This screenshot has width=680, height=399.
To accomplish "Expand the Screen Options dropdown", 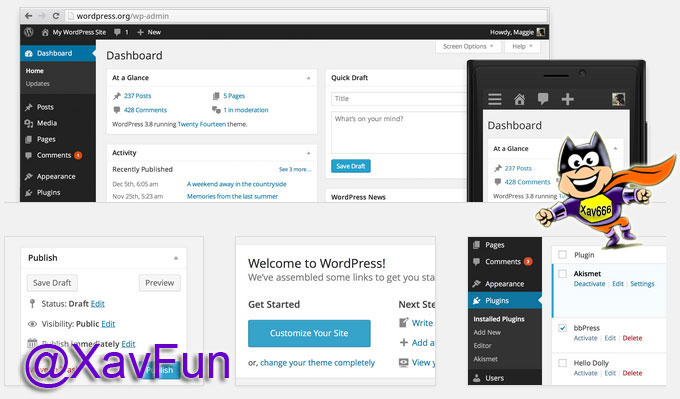I will (468, 46).
